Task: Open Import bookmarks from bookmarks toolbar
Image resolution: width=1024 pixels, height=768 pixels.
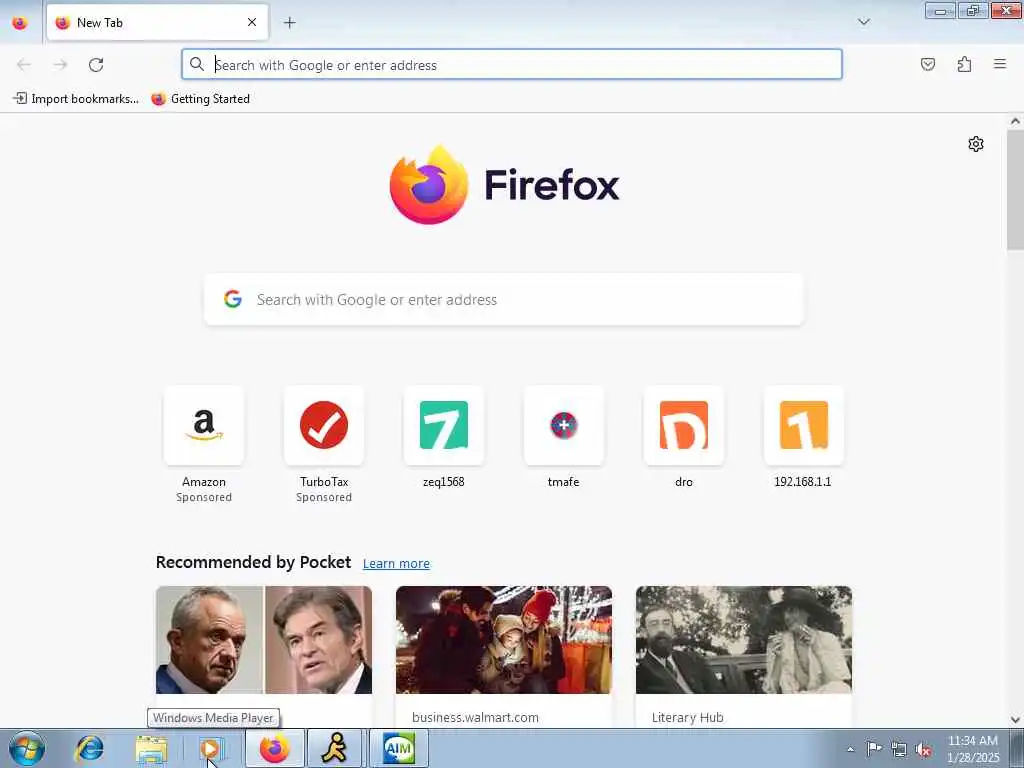Action: tap(76, 99)
